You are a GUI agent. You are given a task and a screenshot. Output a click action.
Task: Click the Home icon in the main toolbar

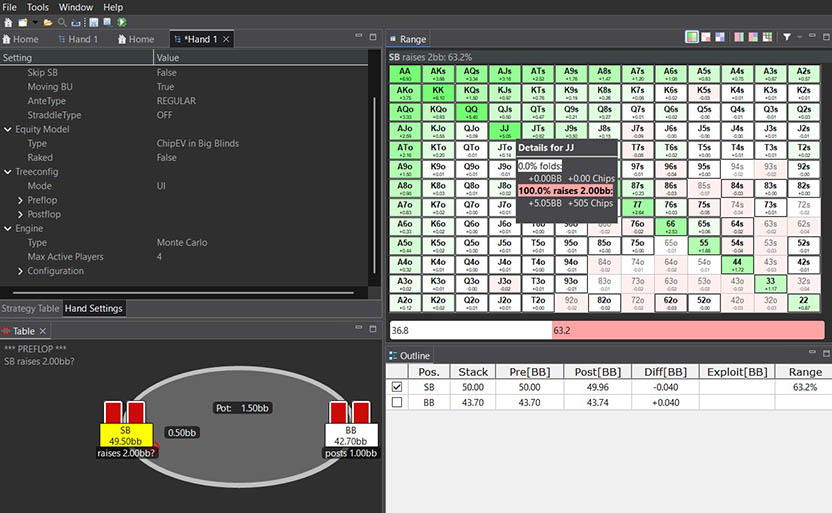coord(8,22)
